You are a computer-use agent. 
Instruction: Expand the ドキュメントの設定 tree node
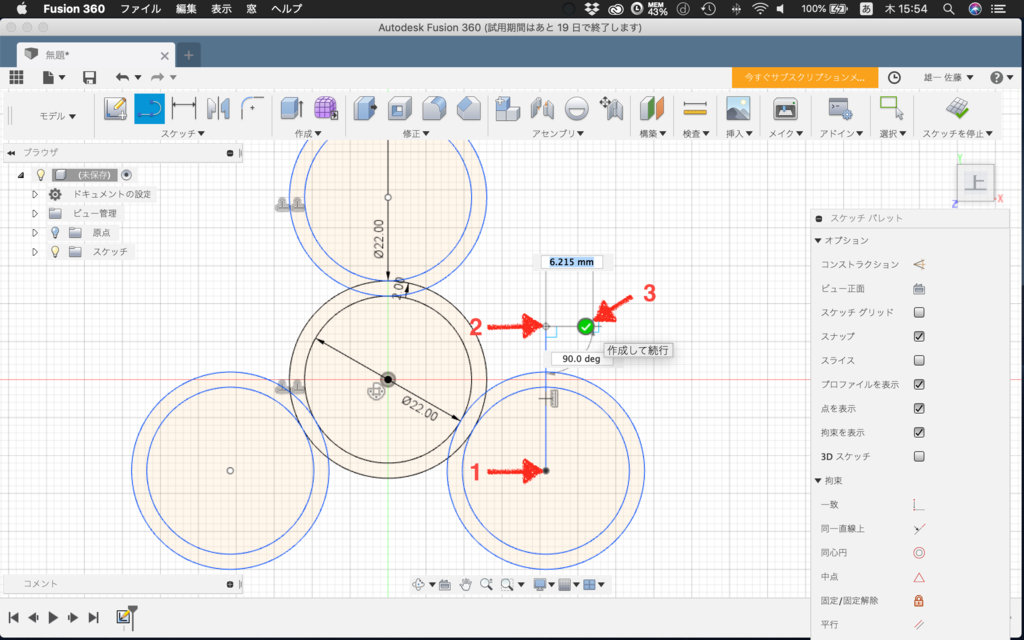coord(35,194)
